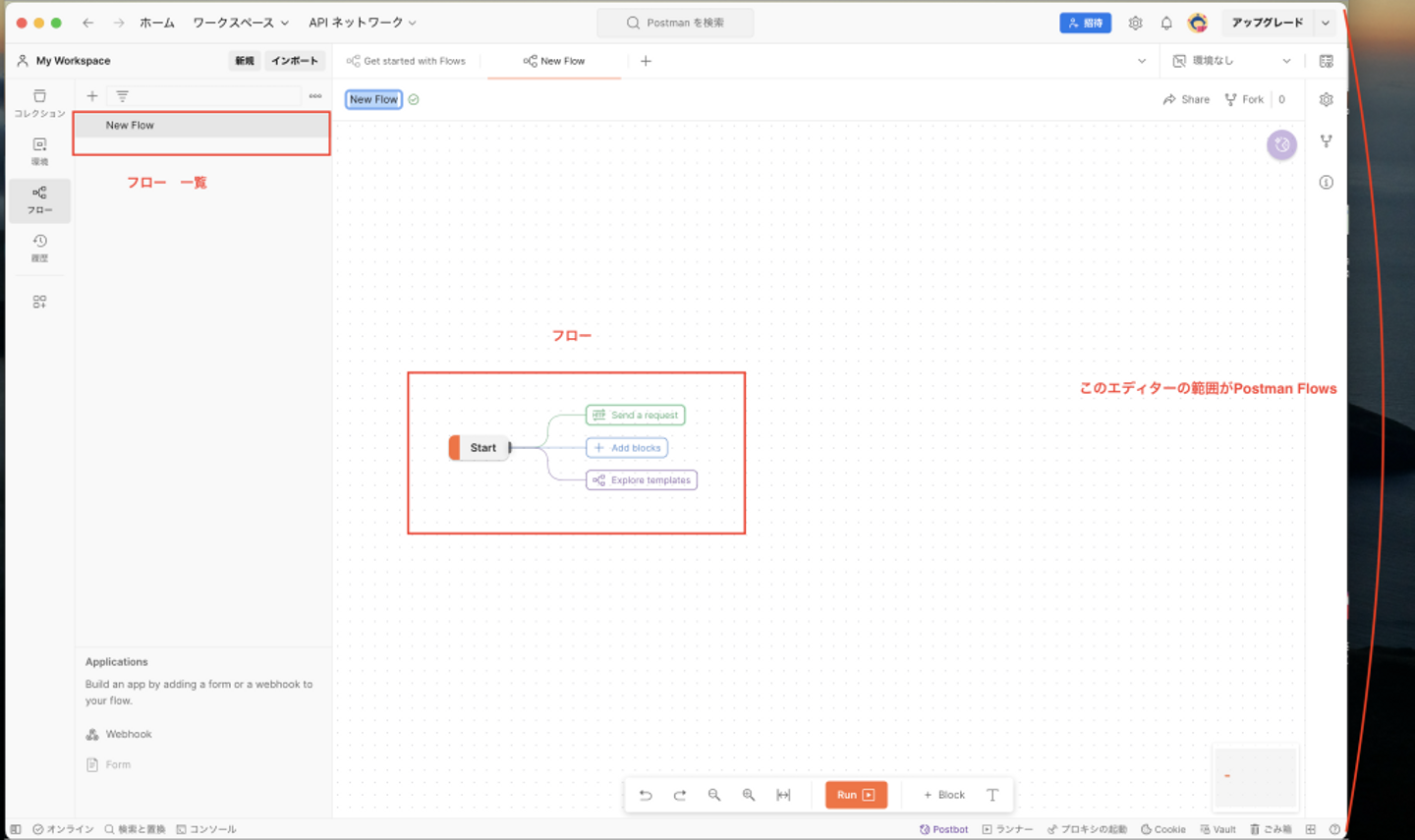Click Explore templates on the canvas

coord(642,480)
